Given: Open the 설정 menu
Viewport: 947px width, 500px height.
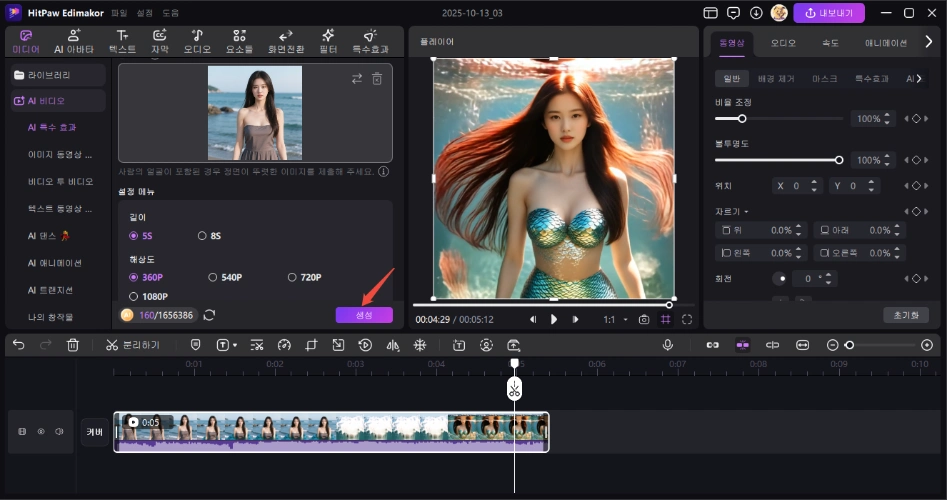Looking at the screenshot, I should 144,13.
